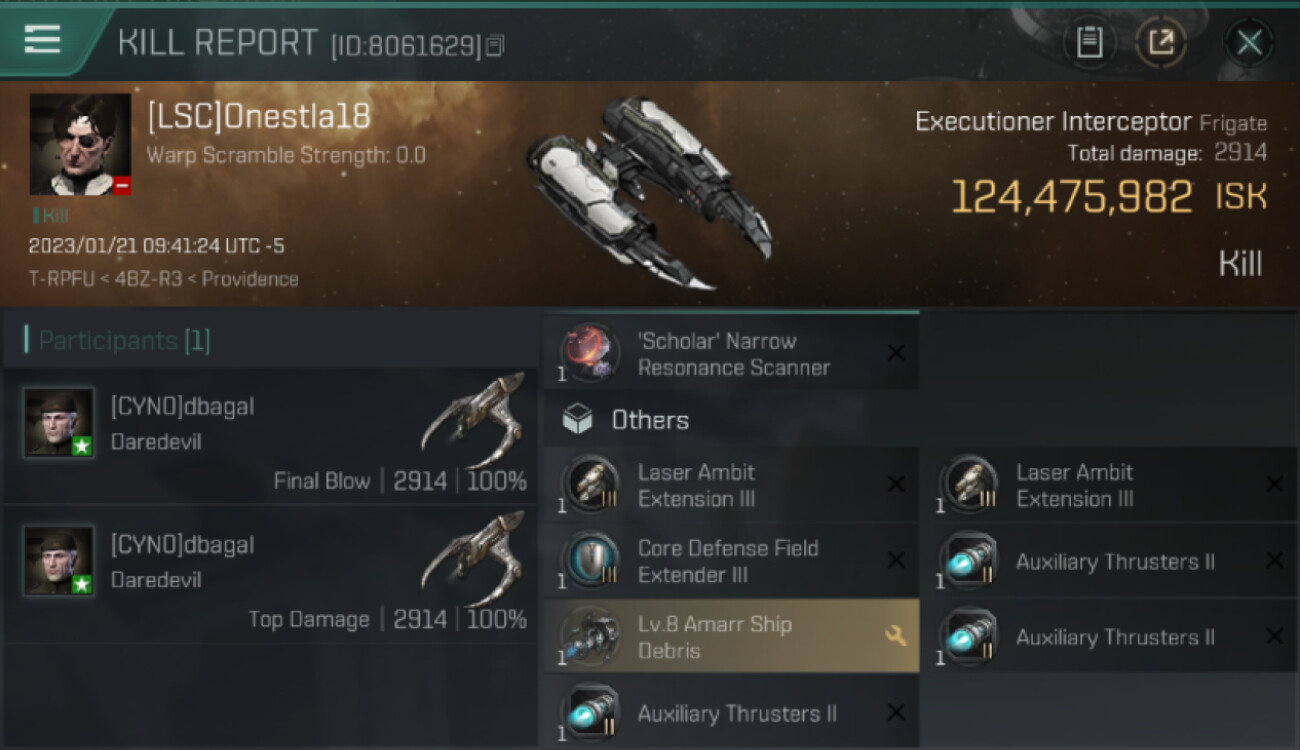This screenshot has height=750, width=1300.
Task: Open the hamburger menu icon
Action: click(x=42, y=39)
